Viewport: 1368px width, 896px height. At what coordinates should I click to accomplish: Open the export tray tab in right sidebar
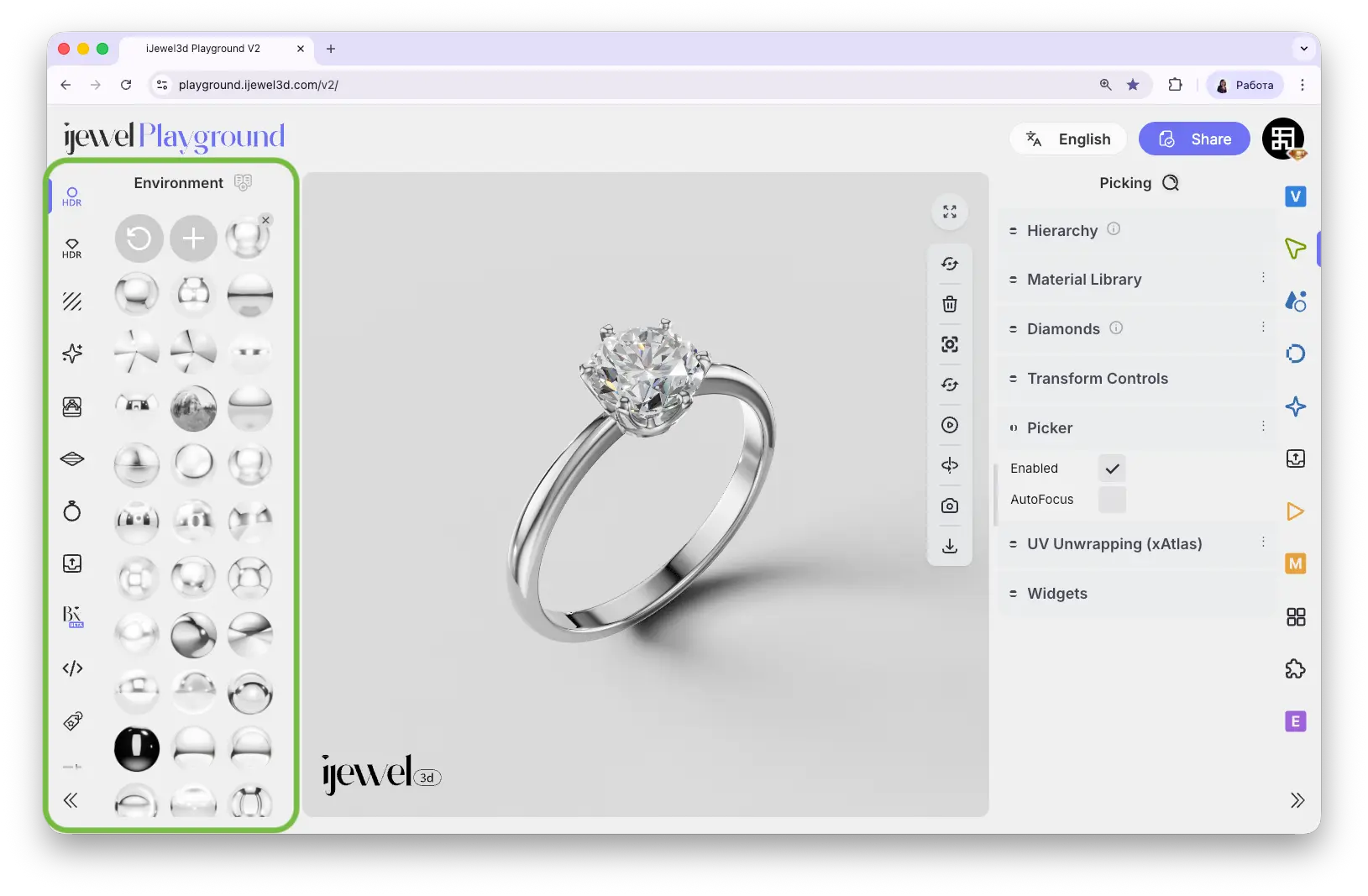pos(1296,458)
